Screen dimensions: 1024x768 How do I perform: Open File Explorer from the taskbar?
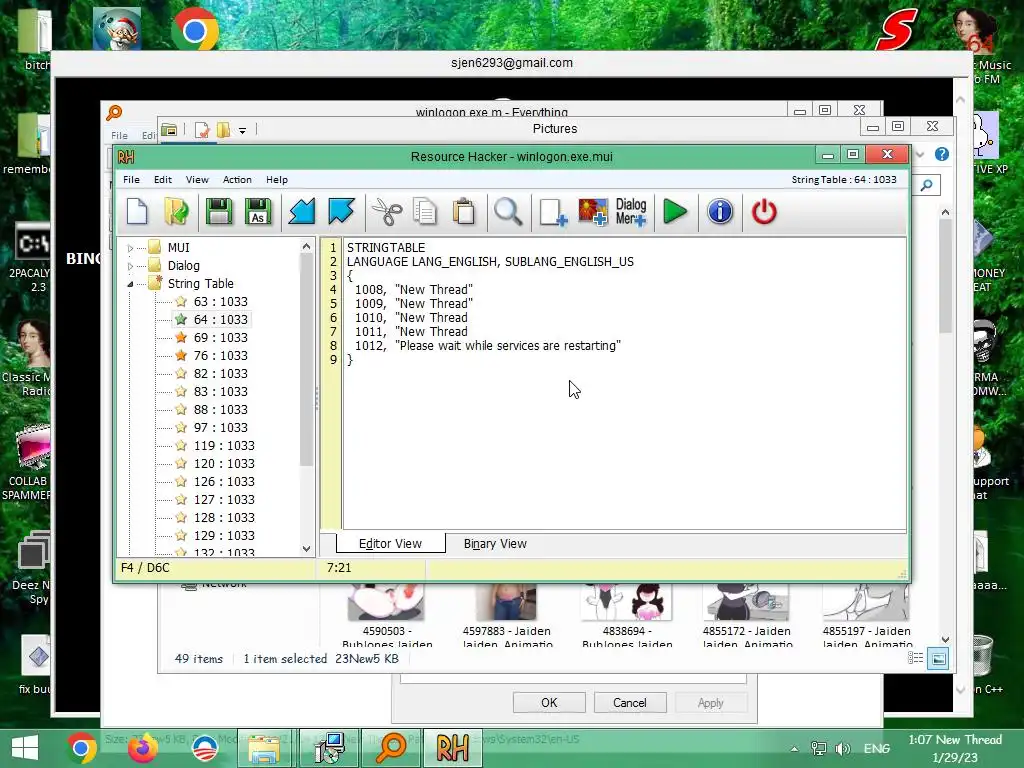point(264,748)
